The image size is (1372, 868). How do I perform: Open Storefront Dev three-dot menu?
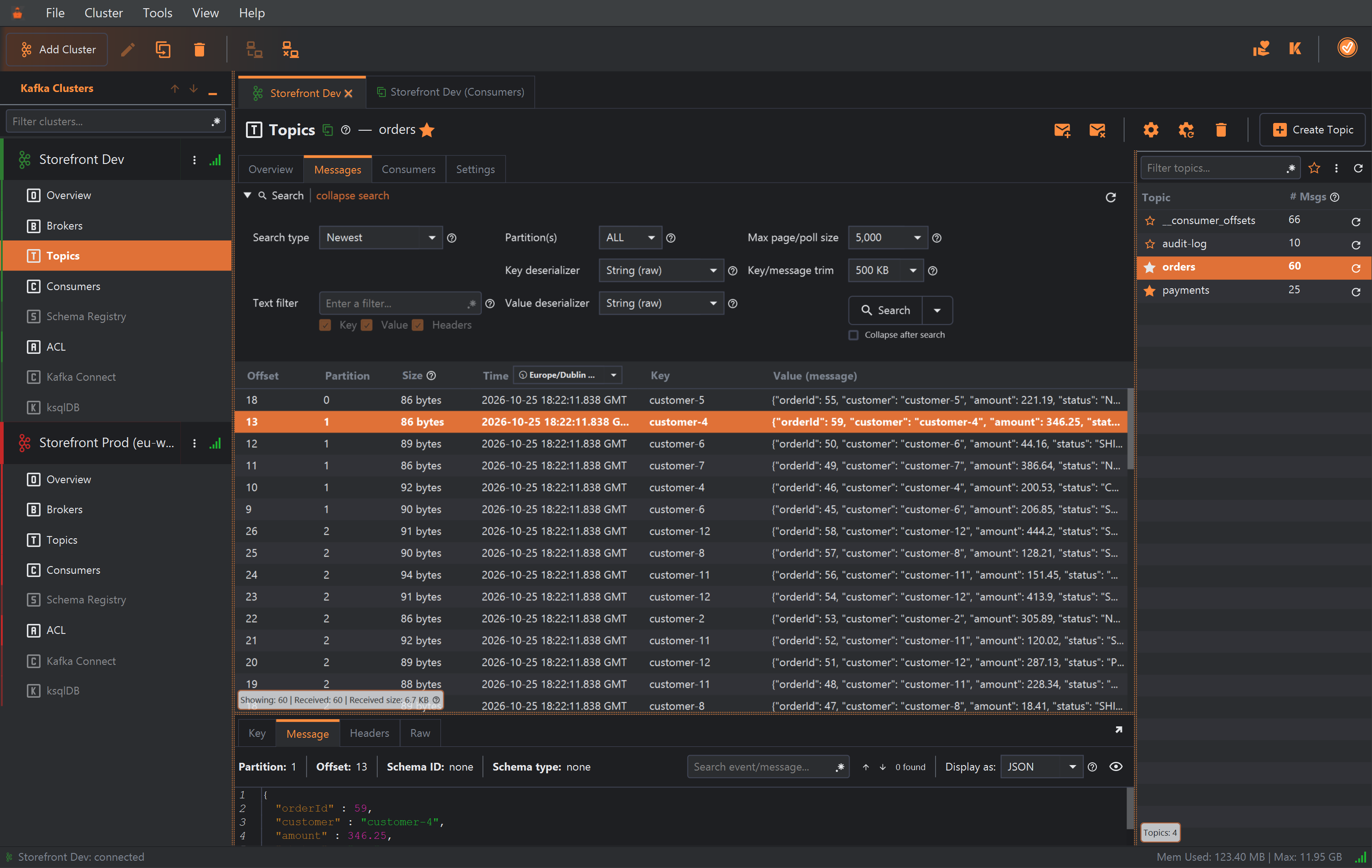(x=195, y=160)
